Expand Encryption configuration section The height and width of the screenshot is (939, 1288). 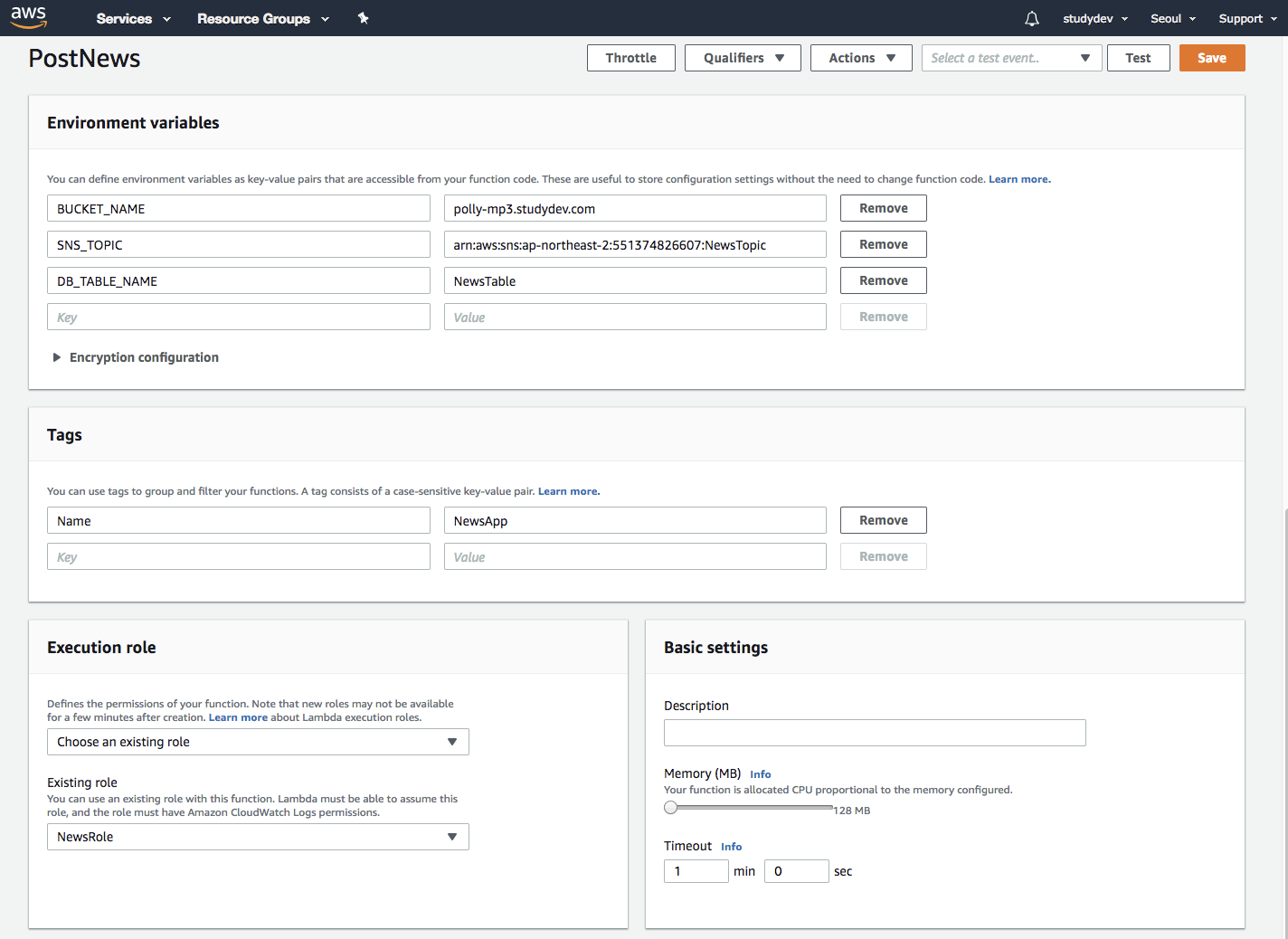[136, 357]
